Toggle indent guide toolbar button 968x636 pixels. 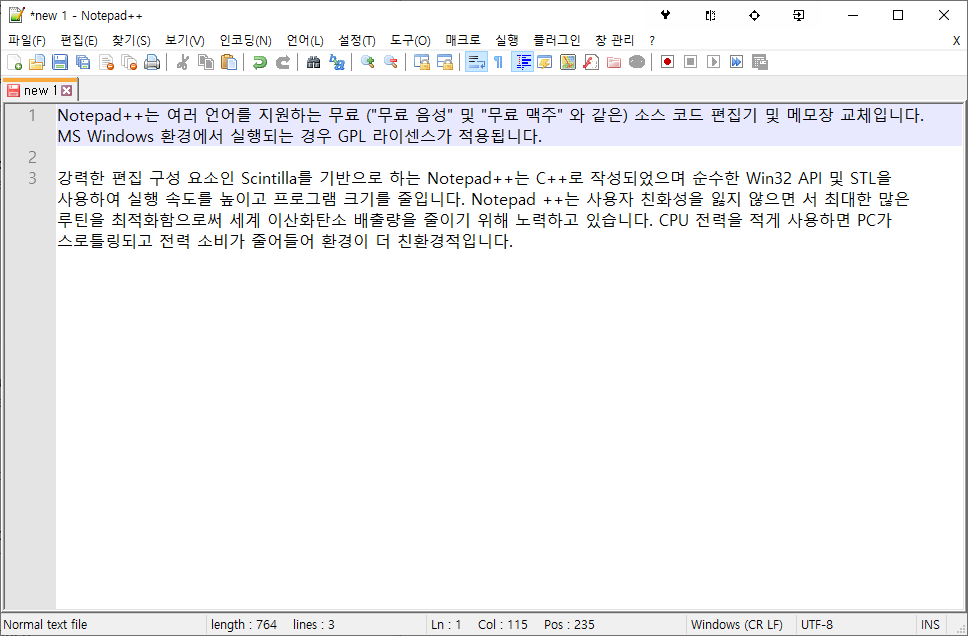pos(523,62)
